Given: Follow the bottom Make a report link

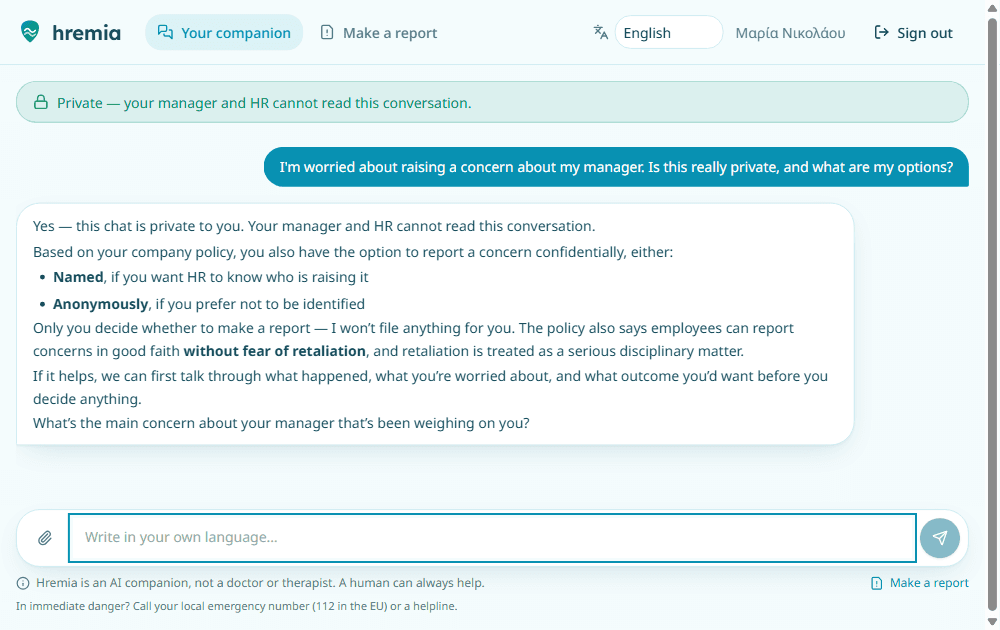Looking at the screenshot, I should click(920, 583).
